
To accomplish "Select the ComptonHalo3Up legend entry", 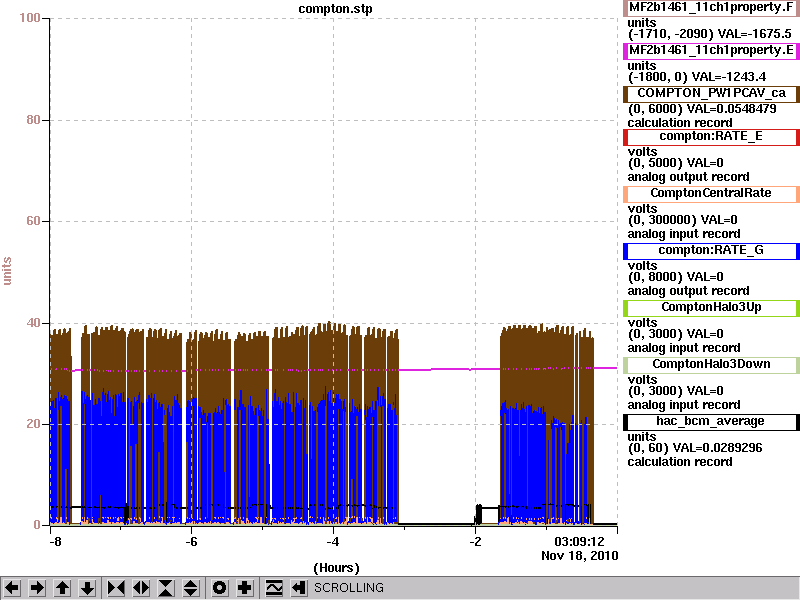I will (x=711, y=308).
